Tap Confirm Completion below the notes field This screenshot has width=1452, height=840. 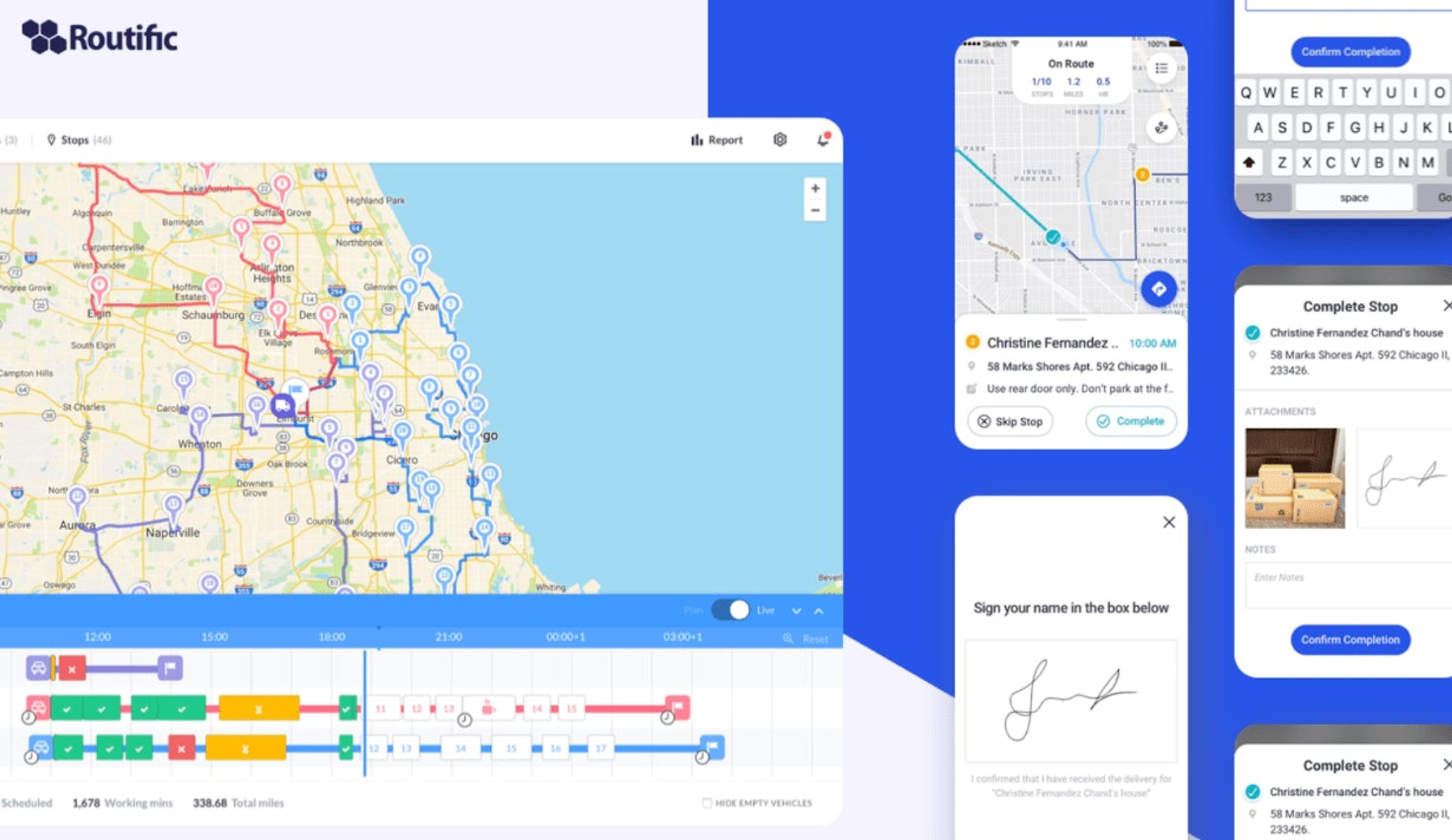[x=1350, y=640]
